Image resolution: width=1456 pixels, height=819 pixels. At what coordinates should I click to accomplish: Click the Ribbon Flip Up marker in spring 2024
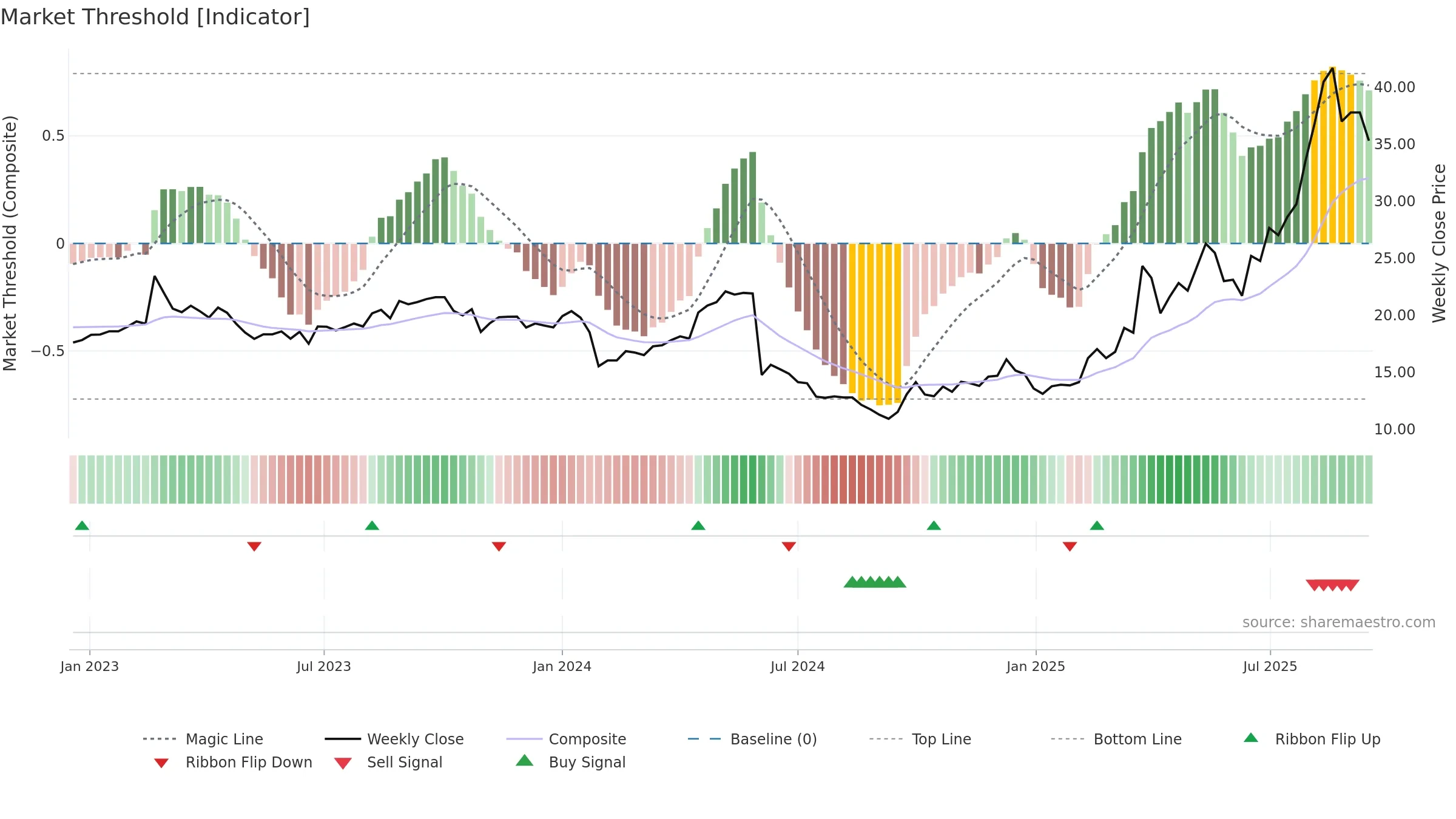click(x=698, y=525)
